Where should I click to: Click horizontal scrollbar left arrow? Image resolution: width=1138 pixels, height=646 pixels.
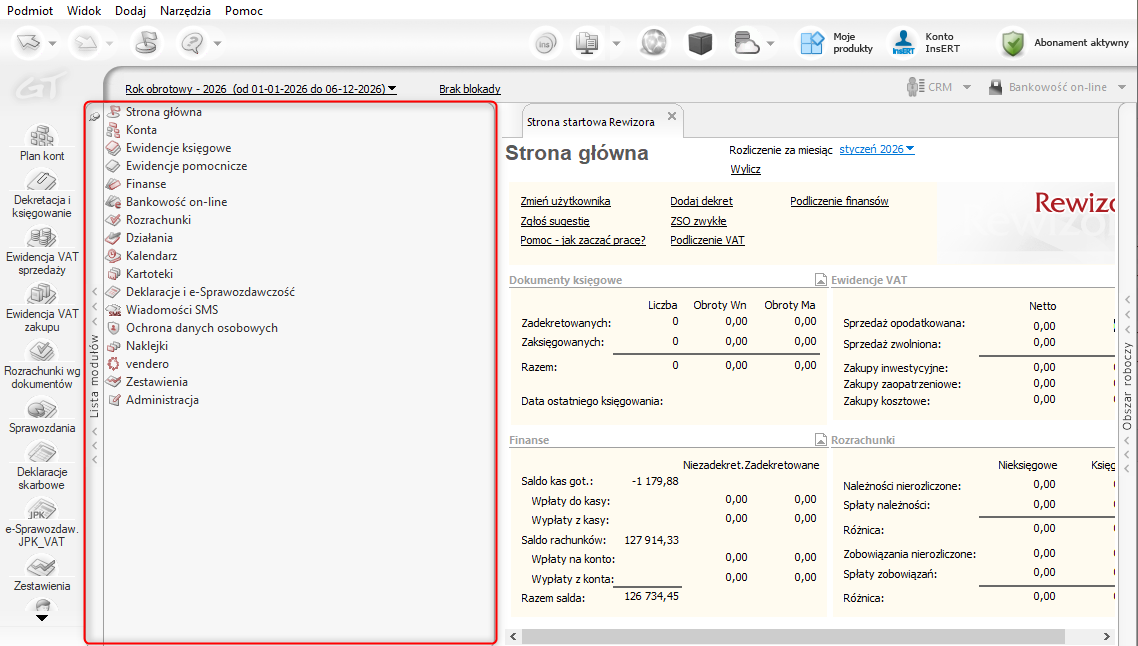513,637
